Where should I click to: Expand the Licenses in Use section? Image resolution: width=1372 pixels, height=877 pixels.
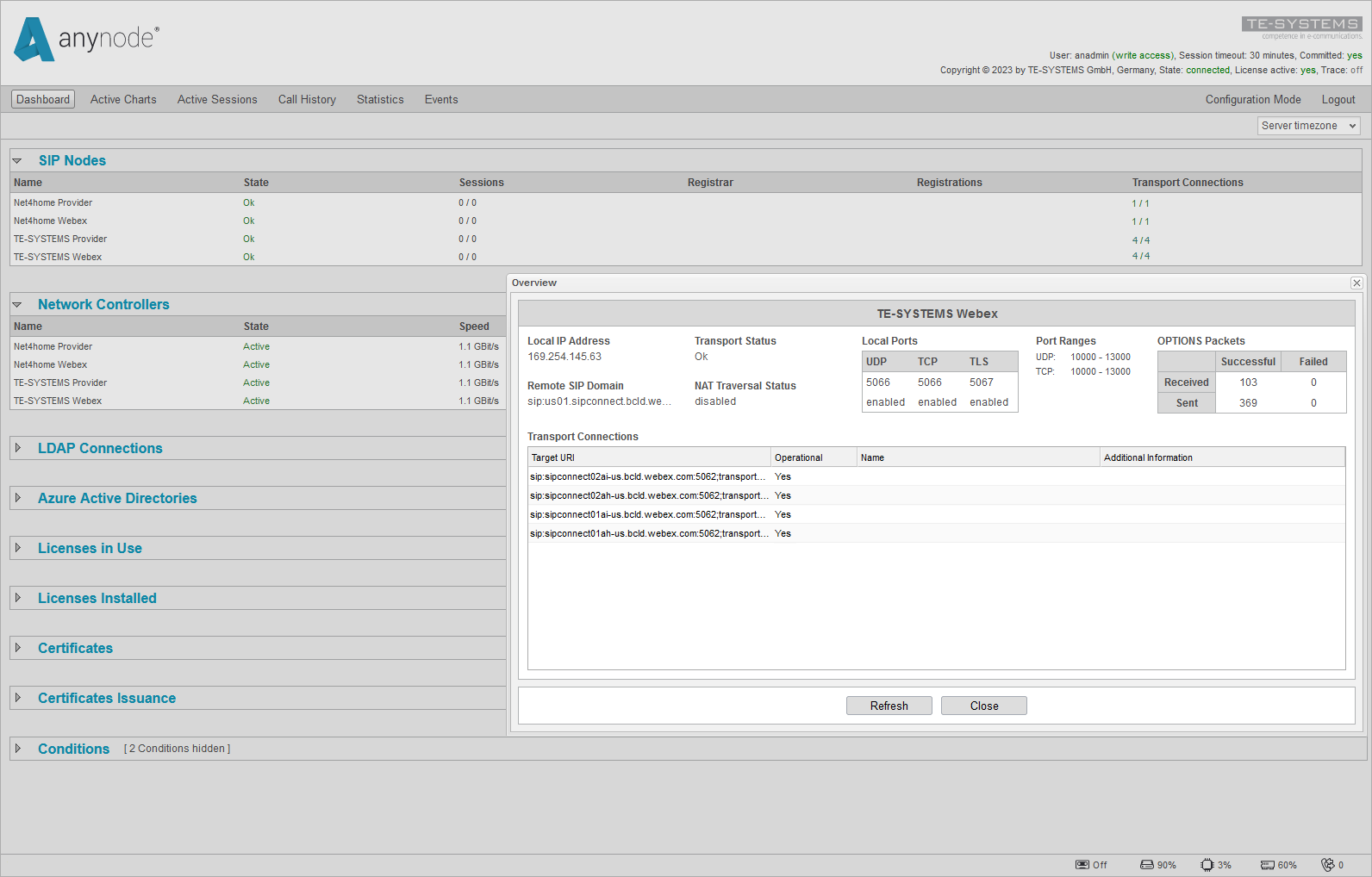click(17, 548)
